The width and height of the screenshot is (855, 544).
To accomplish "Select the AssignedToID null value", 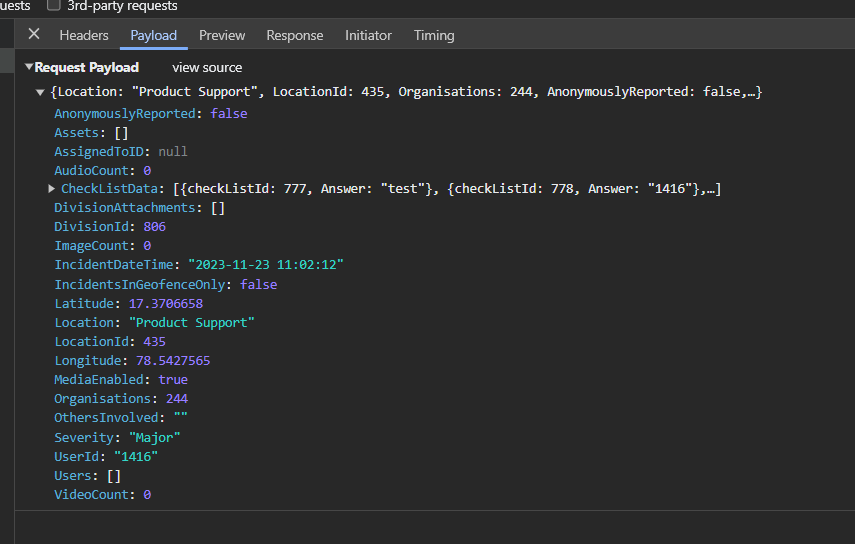I will [x=172, y=151].
